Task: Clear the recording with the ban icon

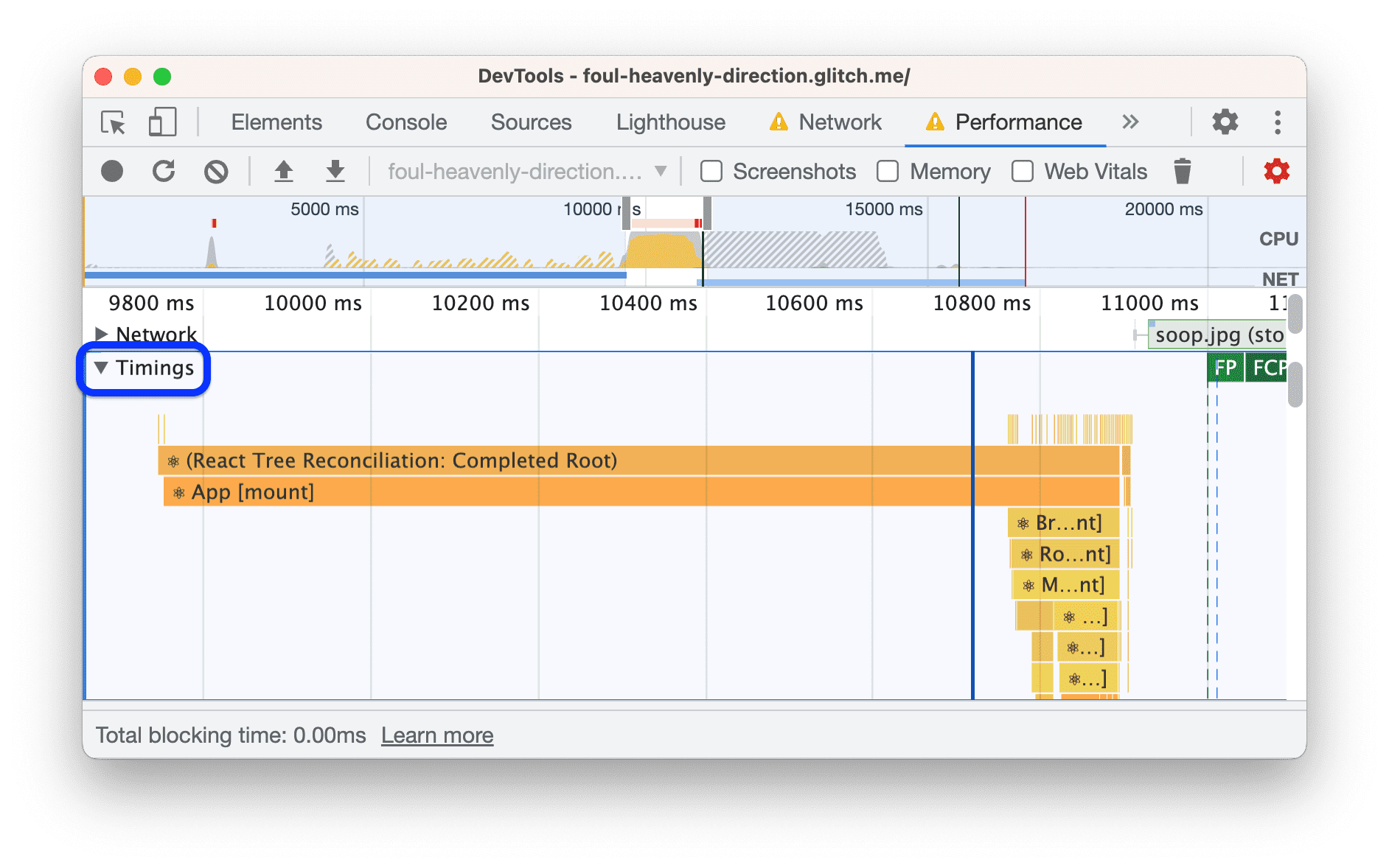Action: coord(216,172)
